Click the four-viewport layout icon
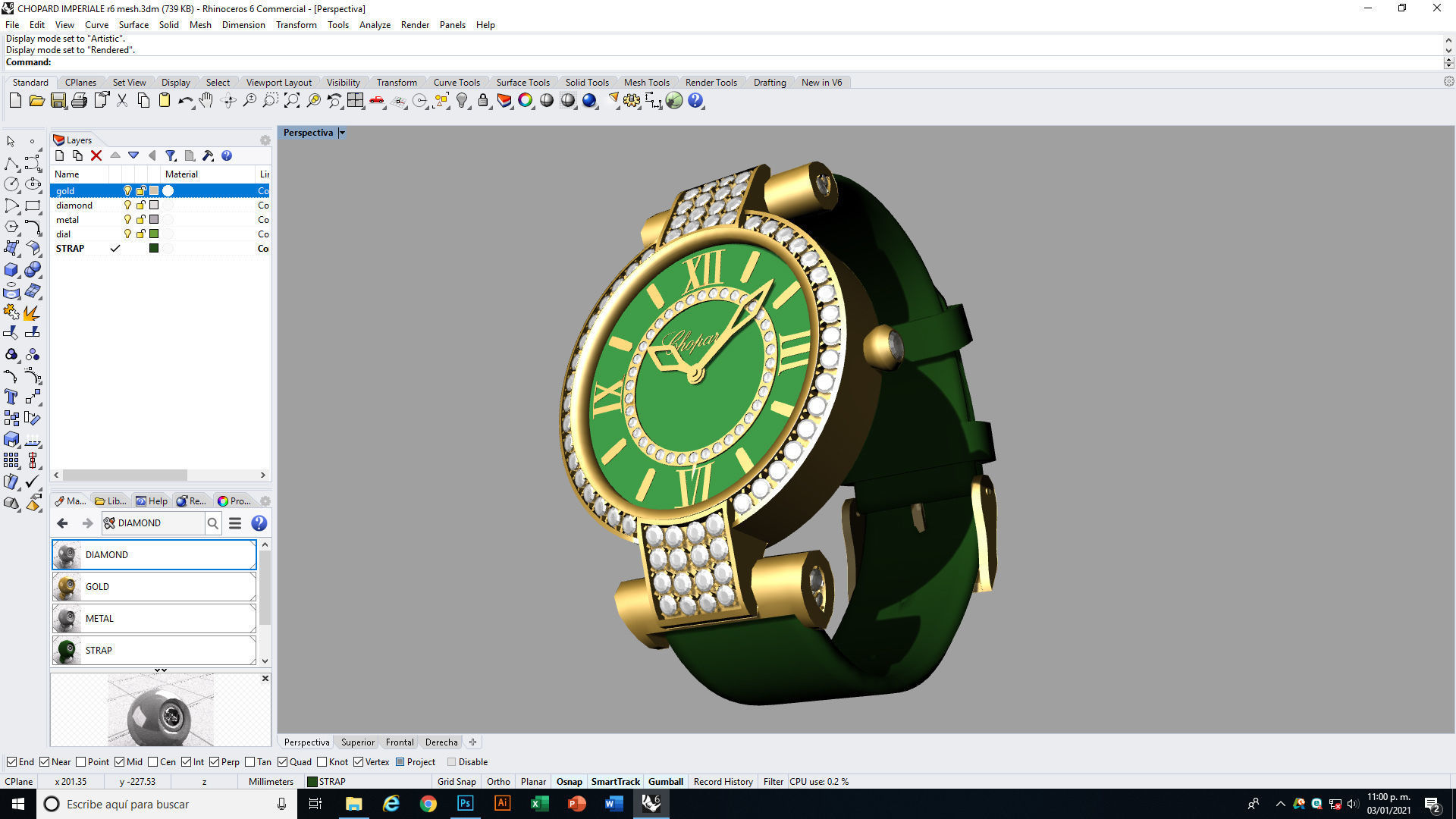 [355, 101]
